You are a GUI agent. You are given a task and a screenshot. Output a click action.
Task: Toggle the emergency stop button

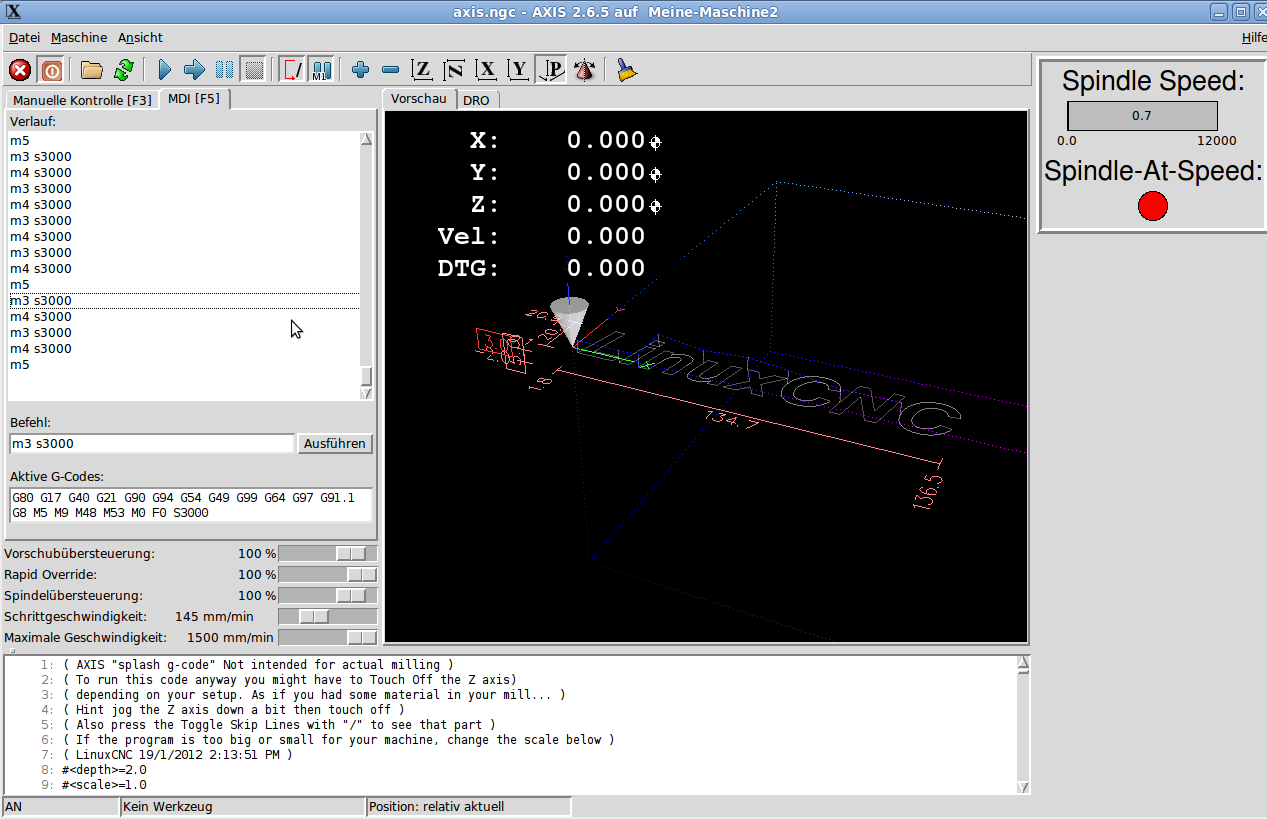(x=20, y=70)
